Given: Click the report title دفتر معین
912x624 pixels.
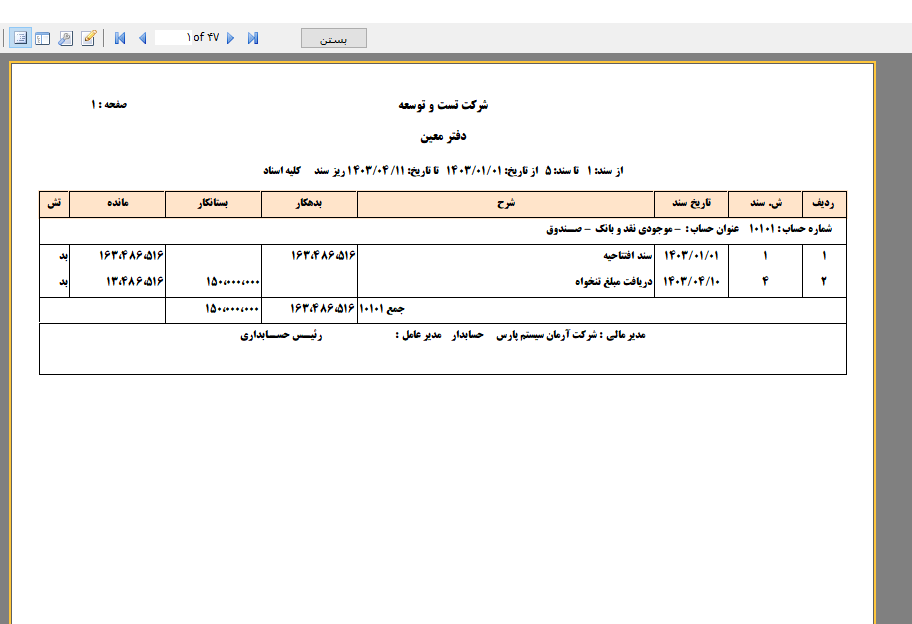Looking at the screenshot, I should pyautogui.click(x=443, y=136).
